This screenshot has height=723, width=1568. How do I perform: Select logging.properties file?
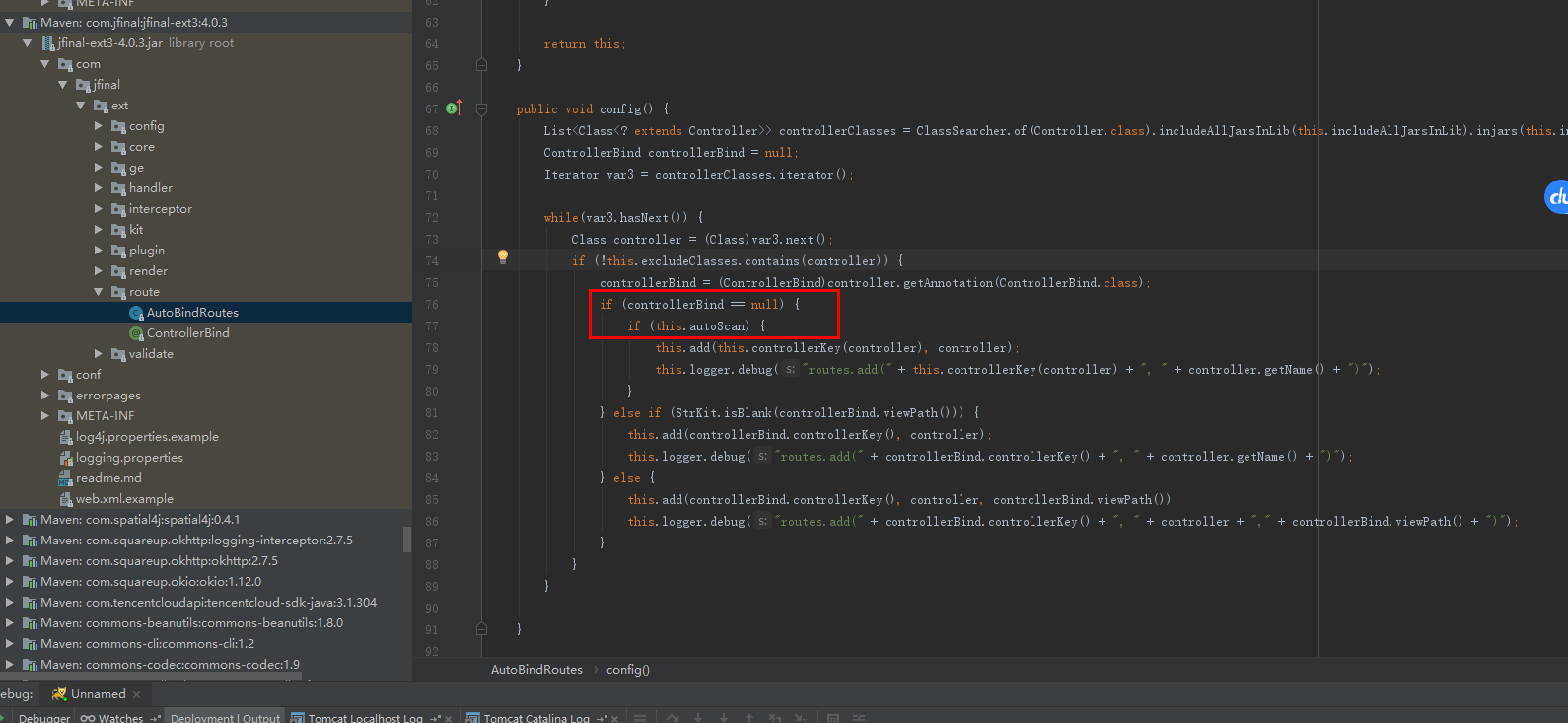129,458
